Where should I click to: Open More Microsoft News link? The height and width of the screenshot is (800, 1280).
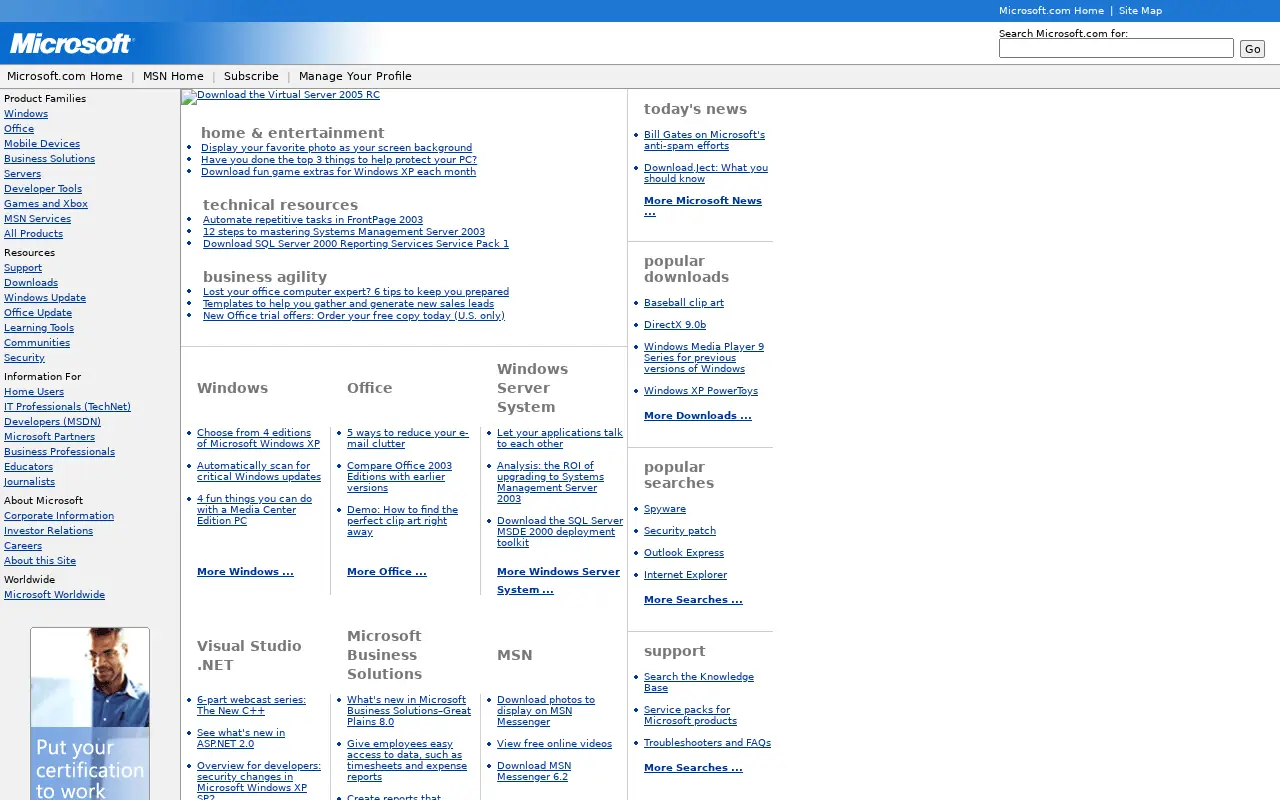703,206
